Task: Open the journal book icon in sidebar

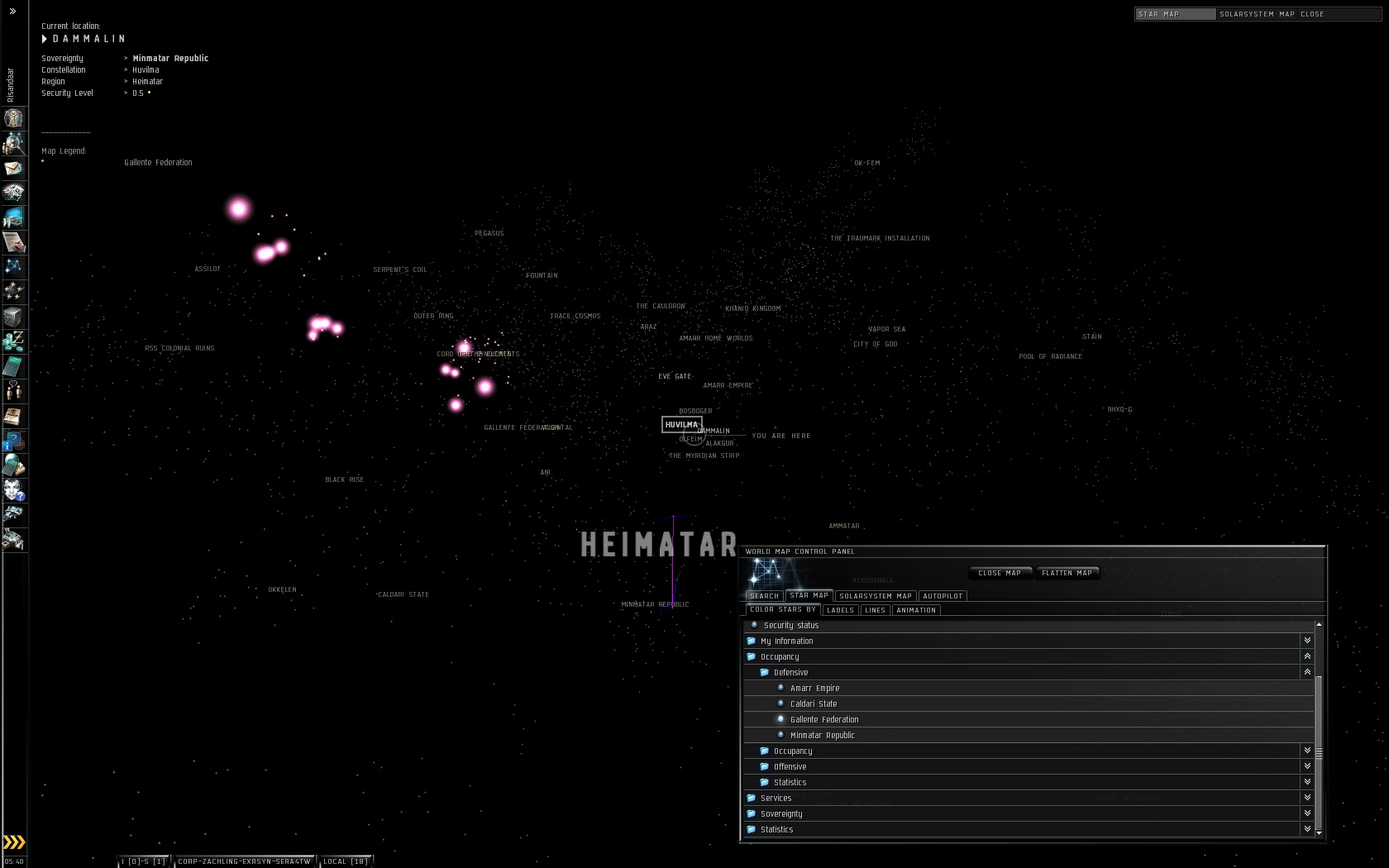Action: [x=13, y=417]
